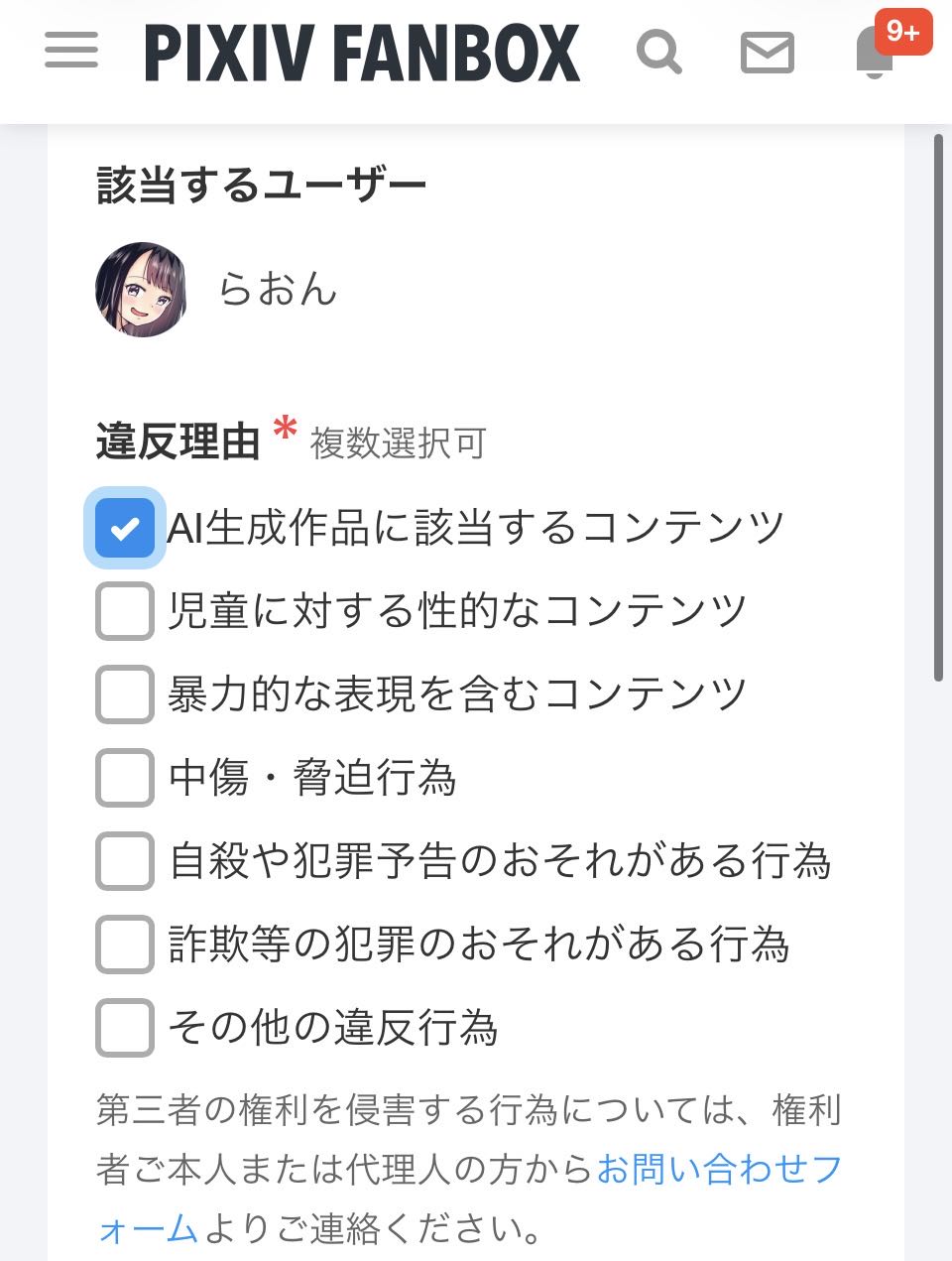
Task: Check the 児童に対する性的なコンテンツ checkbox
Action: pyautogui.click(x=125, y=611)
